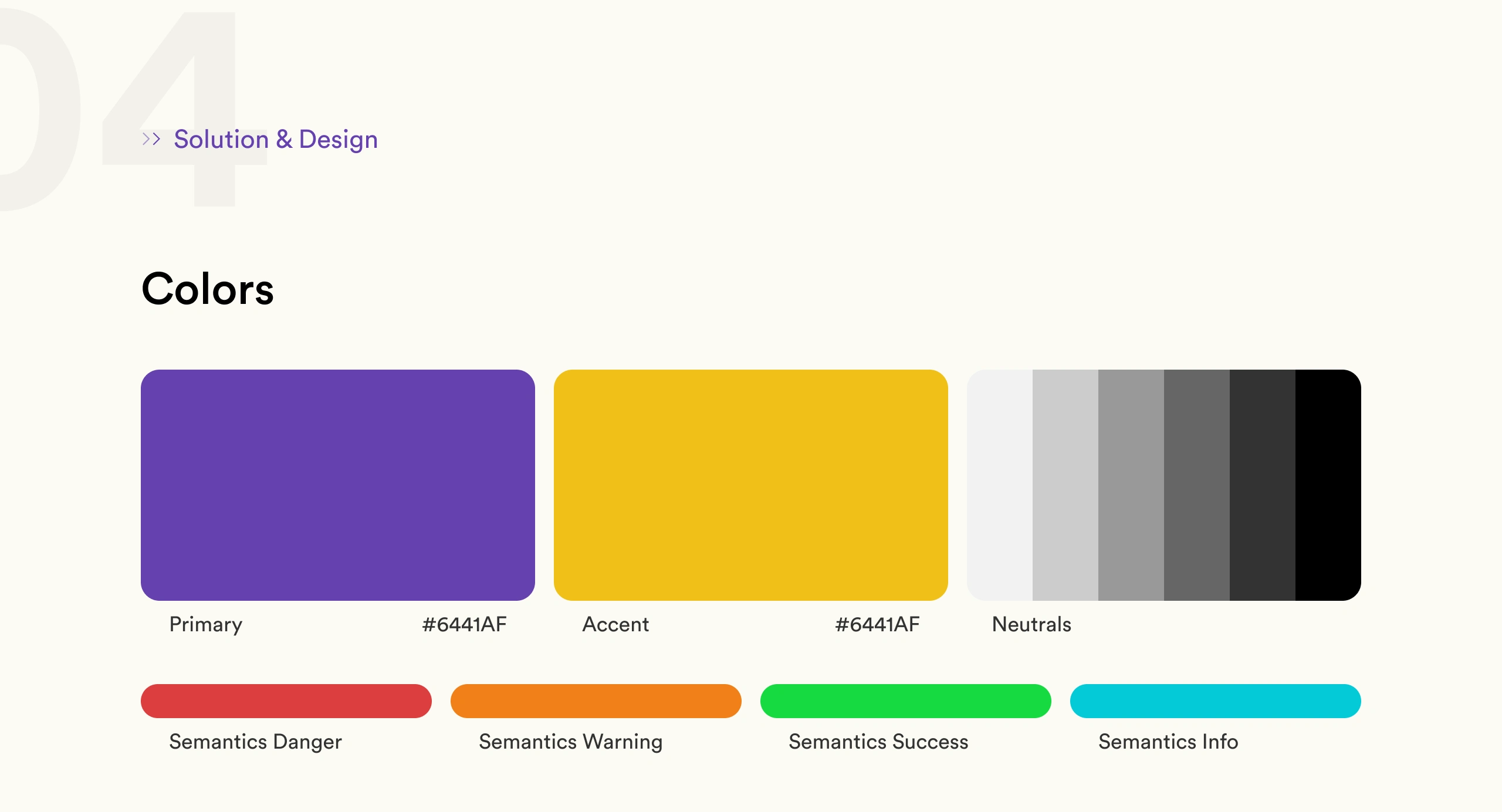Open the Solution & Design heading link
Image resolution: width=1502 pixels, height=812 pixels.
pyautogui.click(x=276, y=140)
